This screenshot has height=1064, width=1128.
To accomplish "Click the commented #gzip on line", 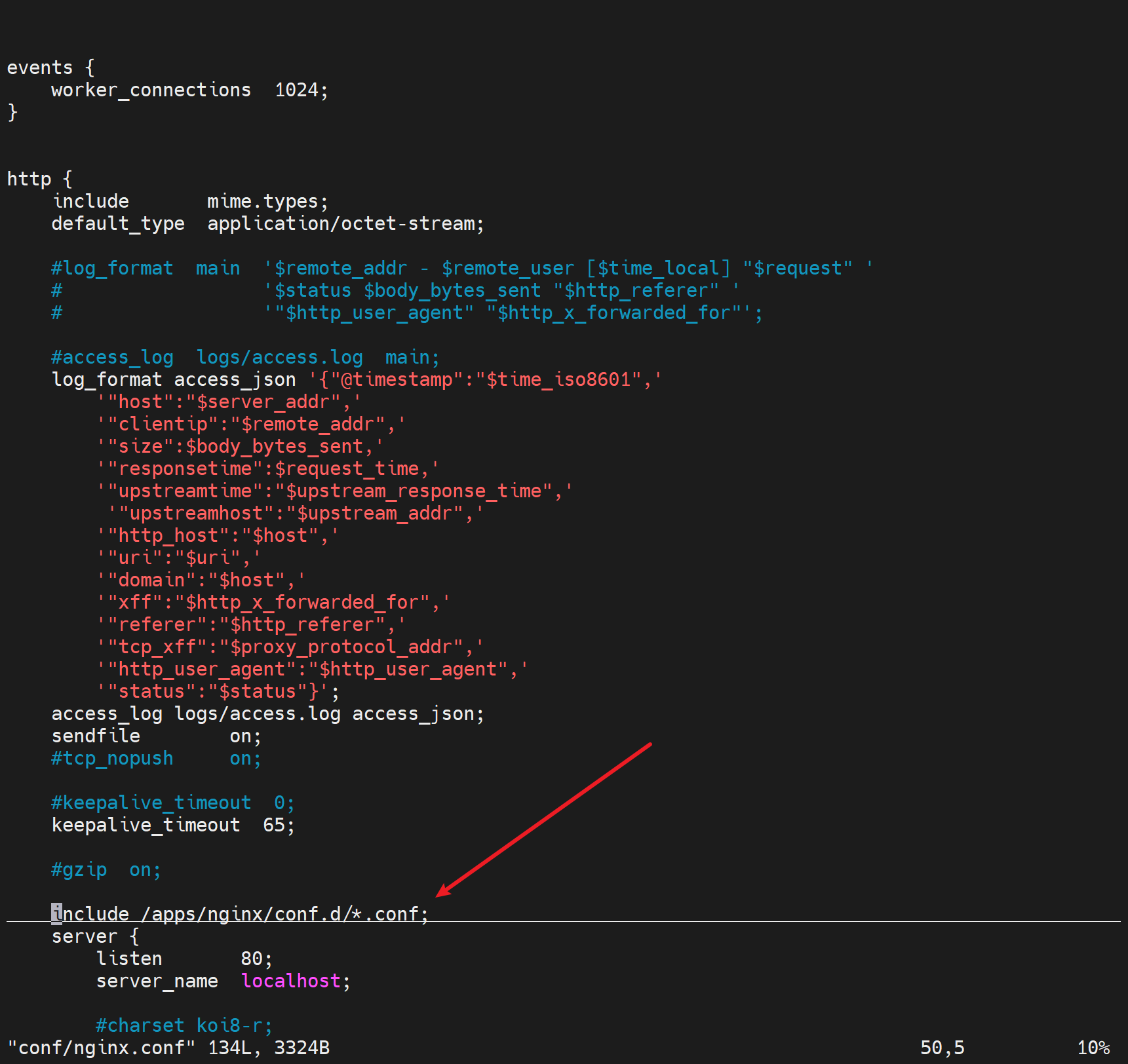I will pos(106,869).
